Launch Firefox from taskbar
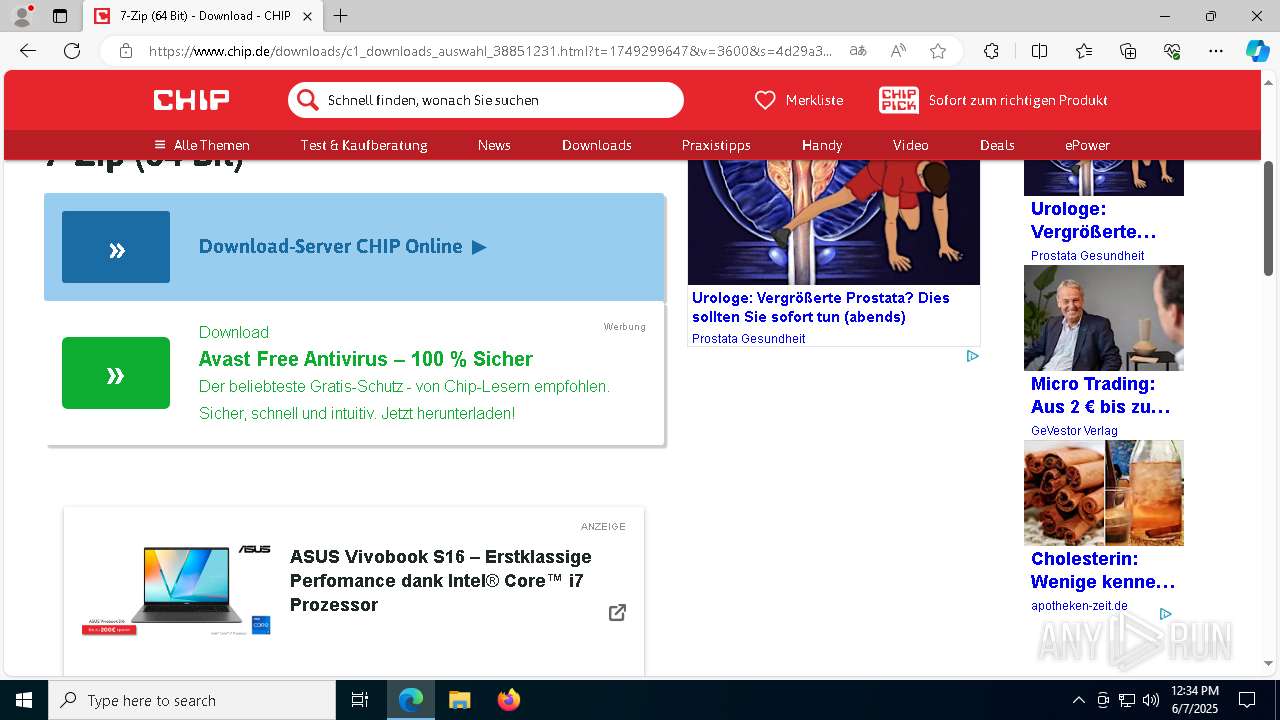1280x720 pixels. click(x=509, y=700)
